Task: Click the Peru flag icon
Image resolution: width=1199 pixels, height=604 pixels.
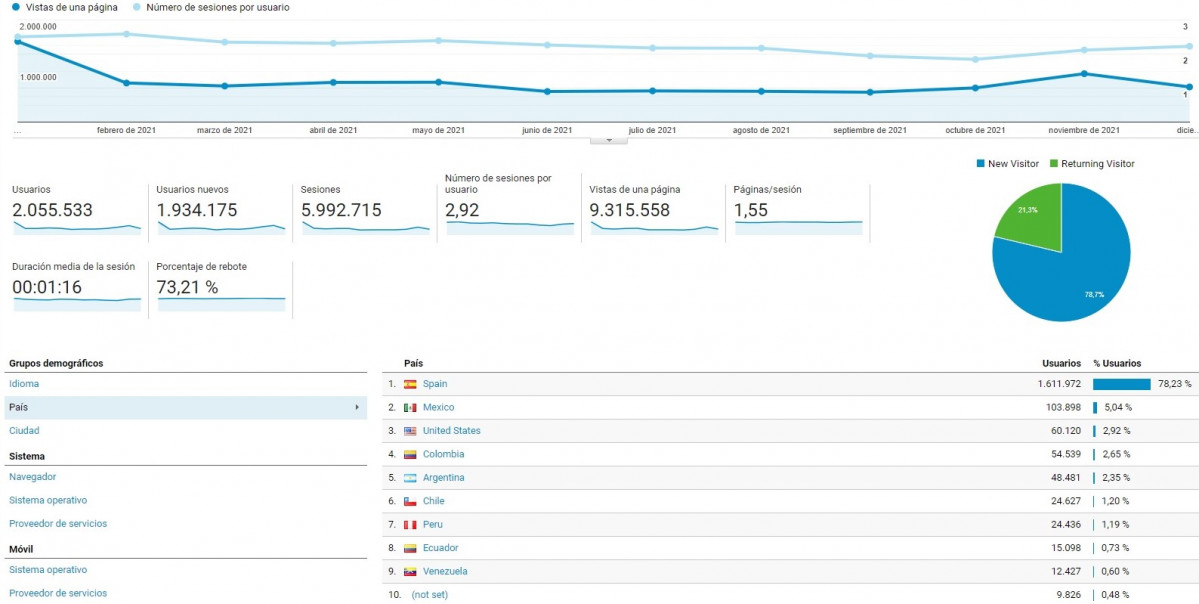Action: click(x=410, y=525)
